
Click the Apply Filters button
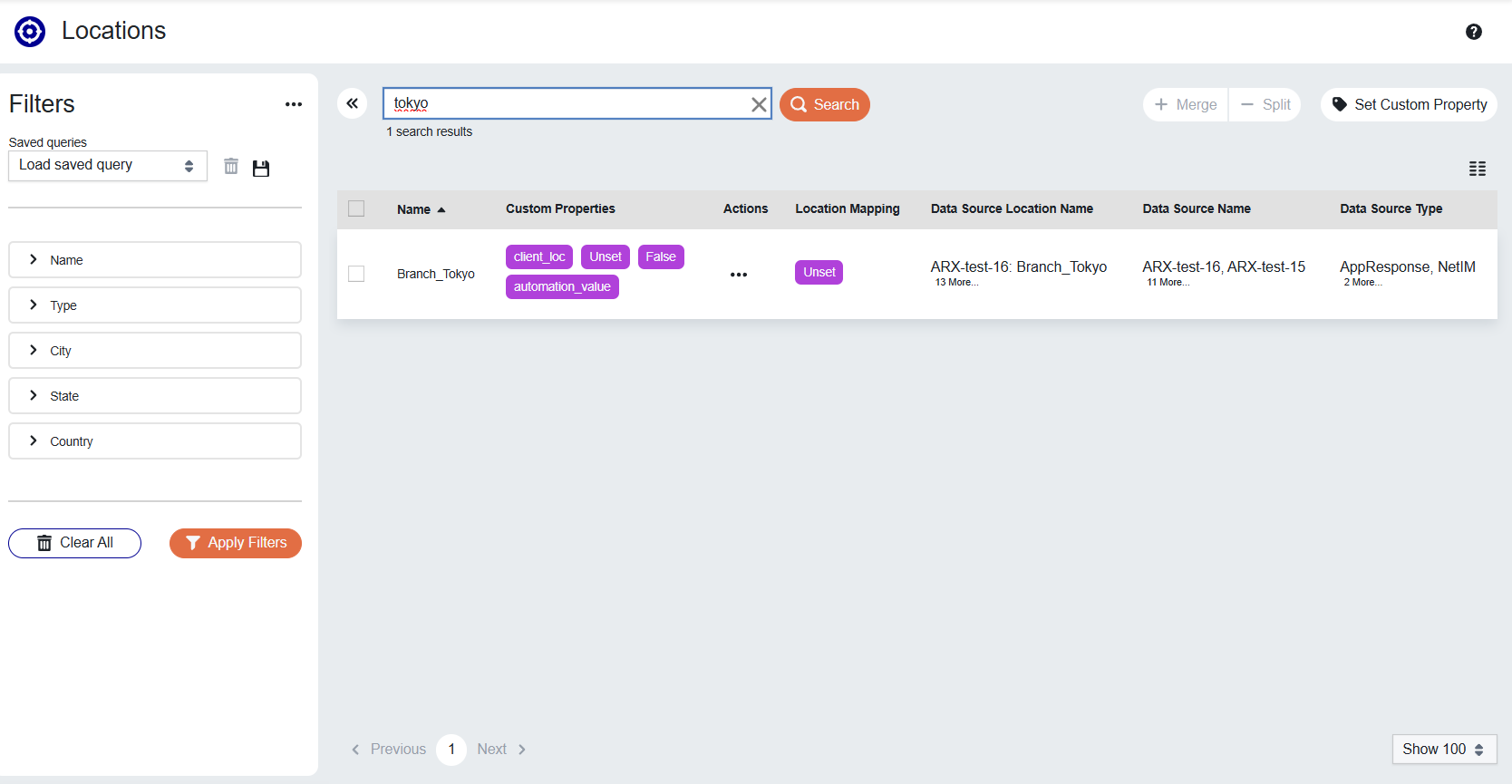tap(236, 543)
